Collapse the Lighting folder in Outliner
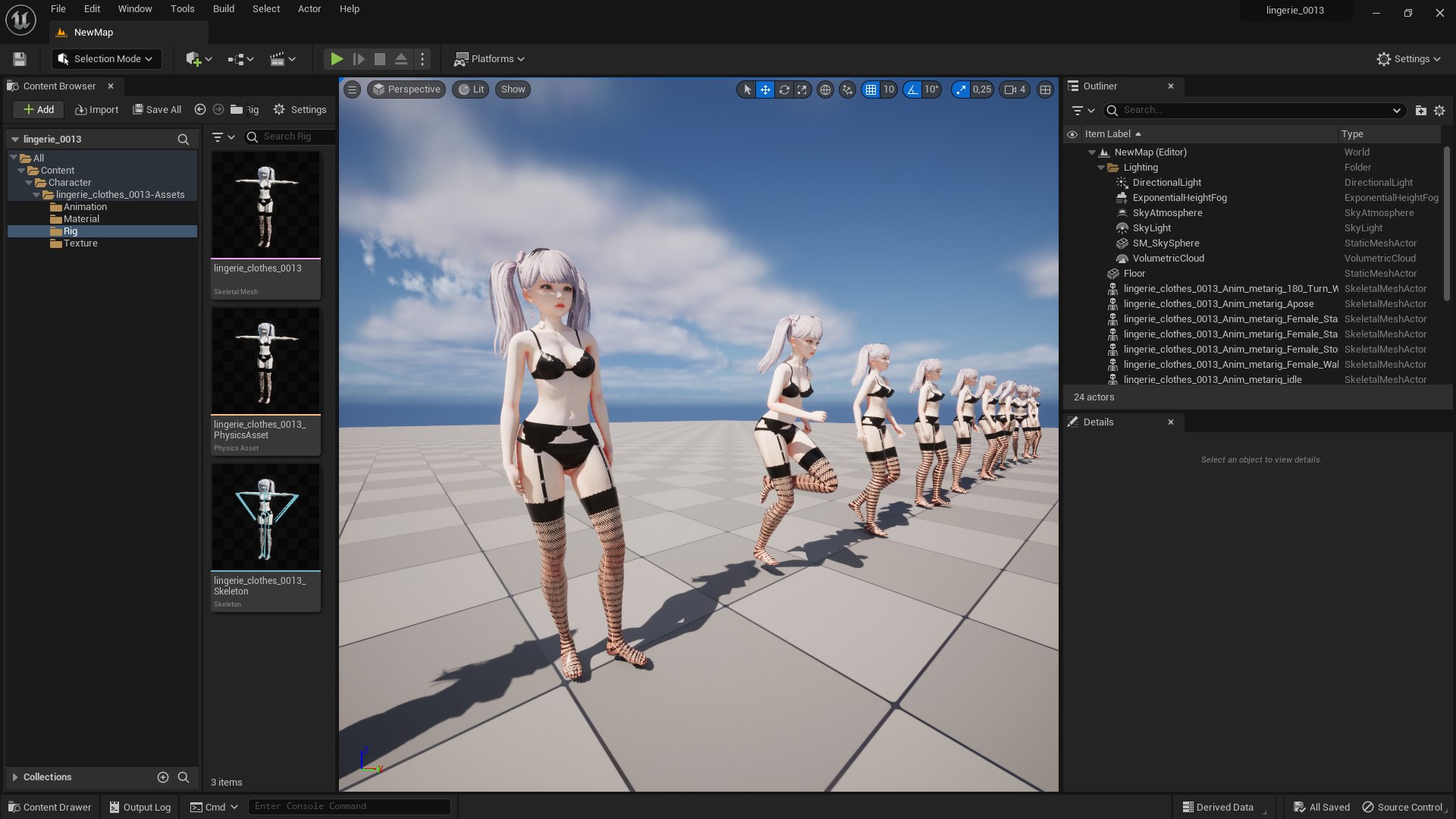Screen dimensions: 1456x819 [x=1101, y=168]
